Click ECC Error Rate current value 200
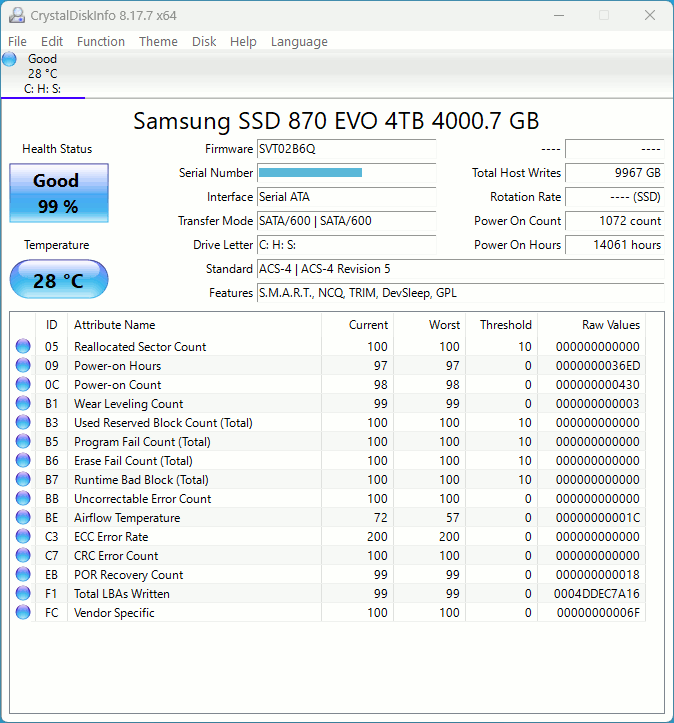This screenshot has width=674, height=723. pos(377,537)
